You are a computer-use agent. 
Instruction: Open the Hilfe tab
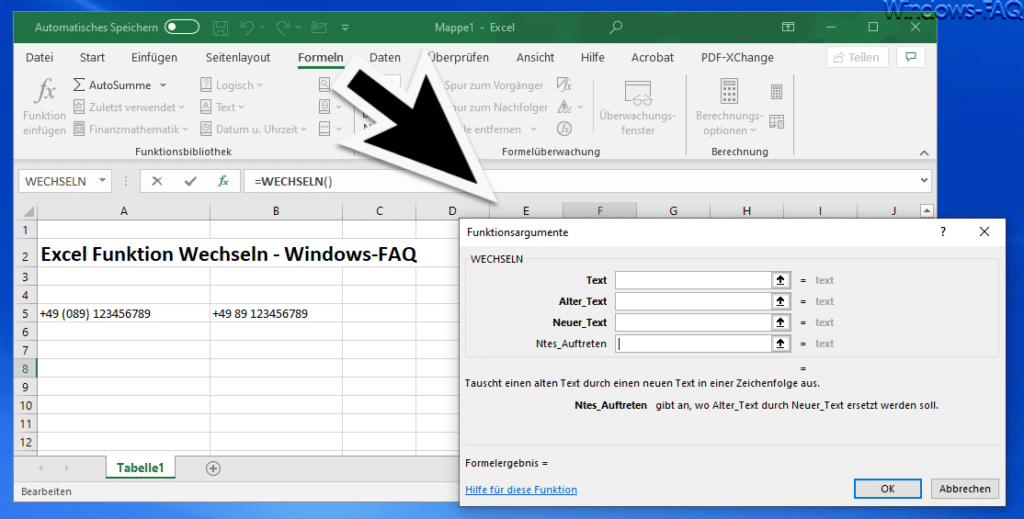coord(592,57)
